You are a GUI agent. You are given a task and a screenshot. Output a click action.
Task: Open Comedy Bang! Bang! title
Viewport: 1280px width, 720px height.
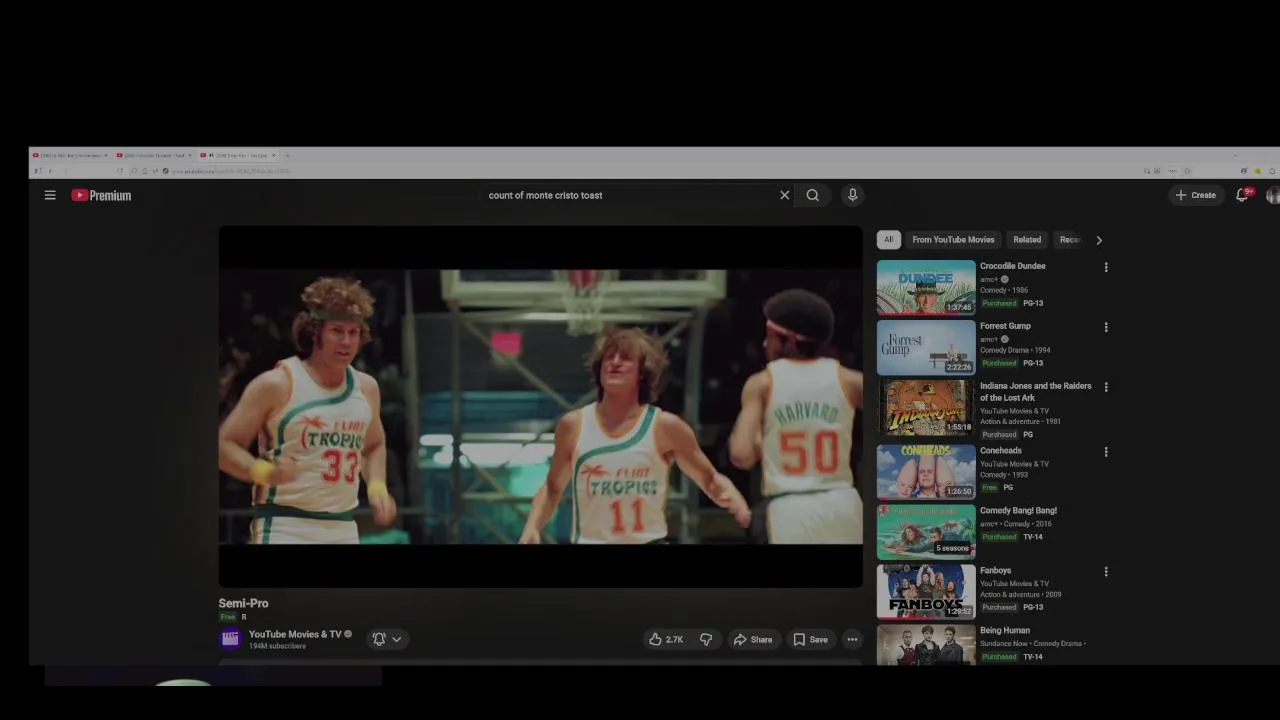point(1018,511)
